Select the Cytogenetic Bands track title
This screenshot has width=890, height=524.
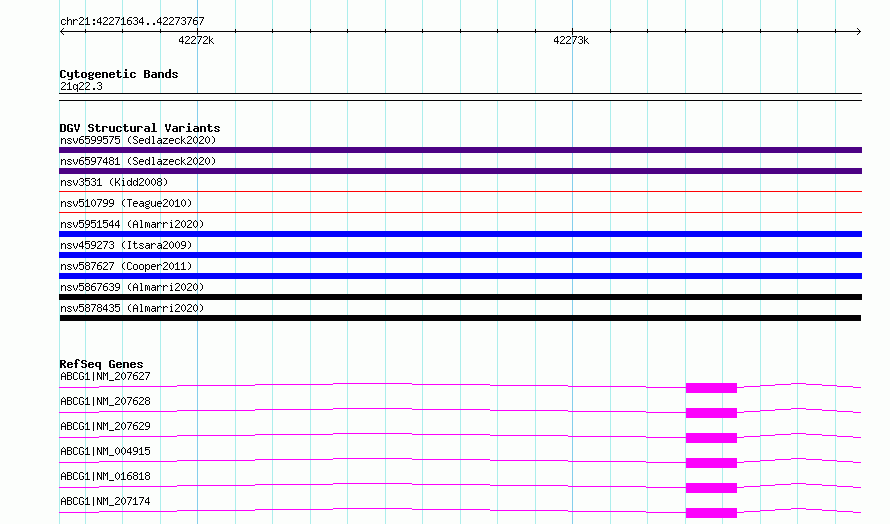pos(119,74)
